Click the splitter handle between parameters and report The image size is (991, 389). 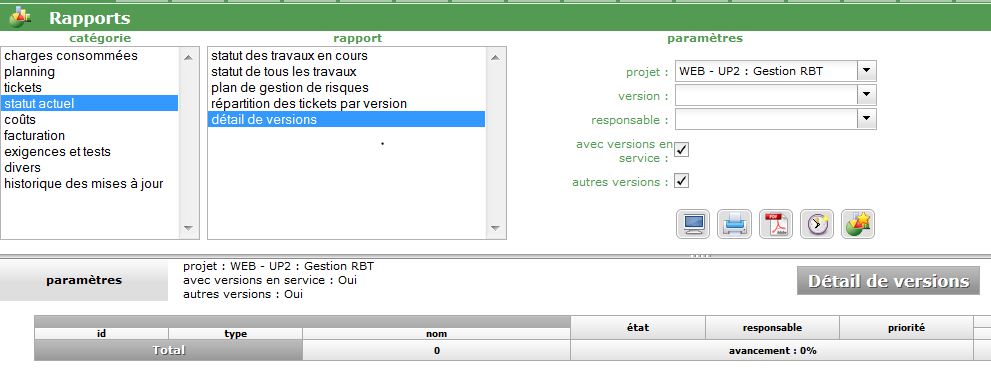[702, 256]
